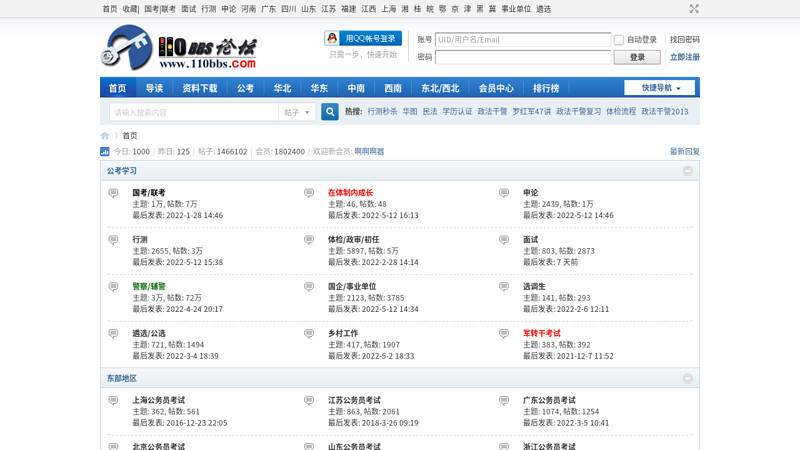Screen dimensions: 800x450
Task: Click the forum icon next to 面试
Action: tap(504, 240)
